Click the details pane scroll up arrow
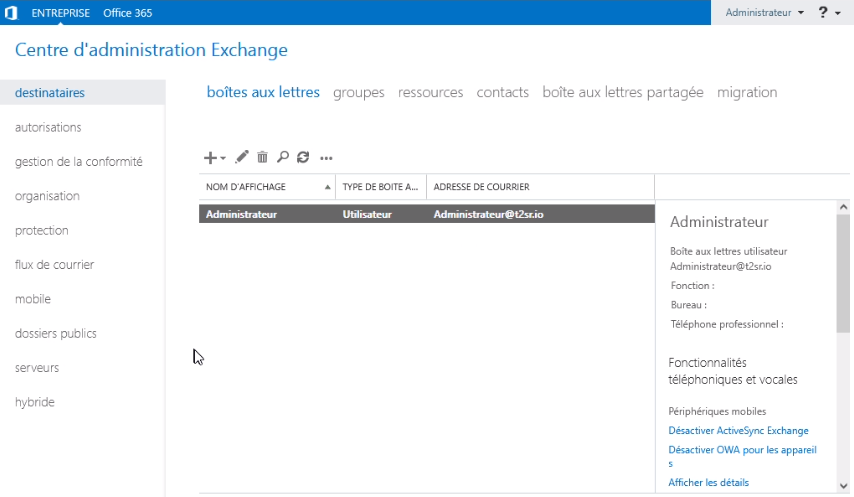This screenshot has height=497, width=854. 843,207
